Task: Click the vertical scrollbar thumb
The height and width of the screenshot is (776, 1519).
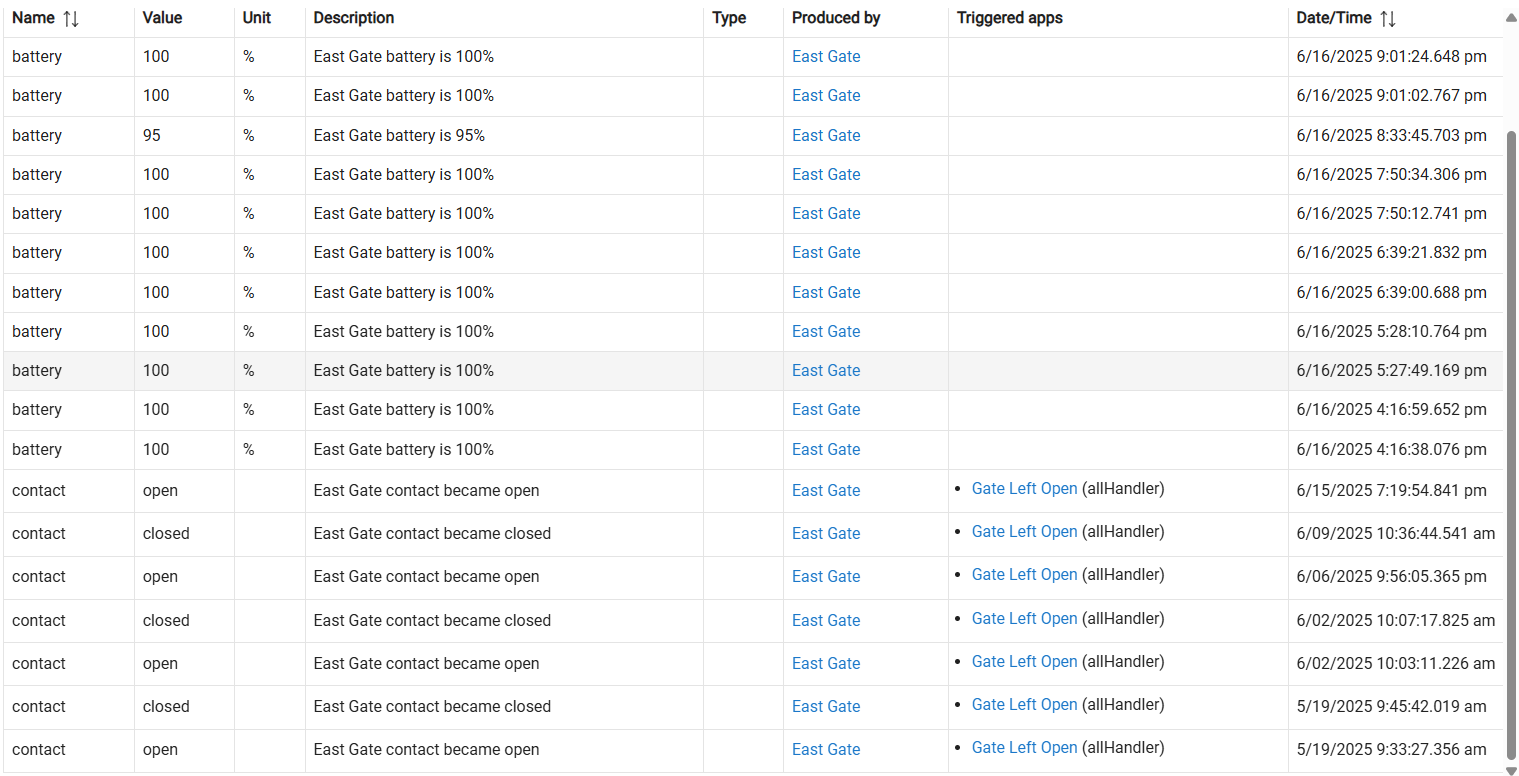Action: click(1511, 440)
